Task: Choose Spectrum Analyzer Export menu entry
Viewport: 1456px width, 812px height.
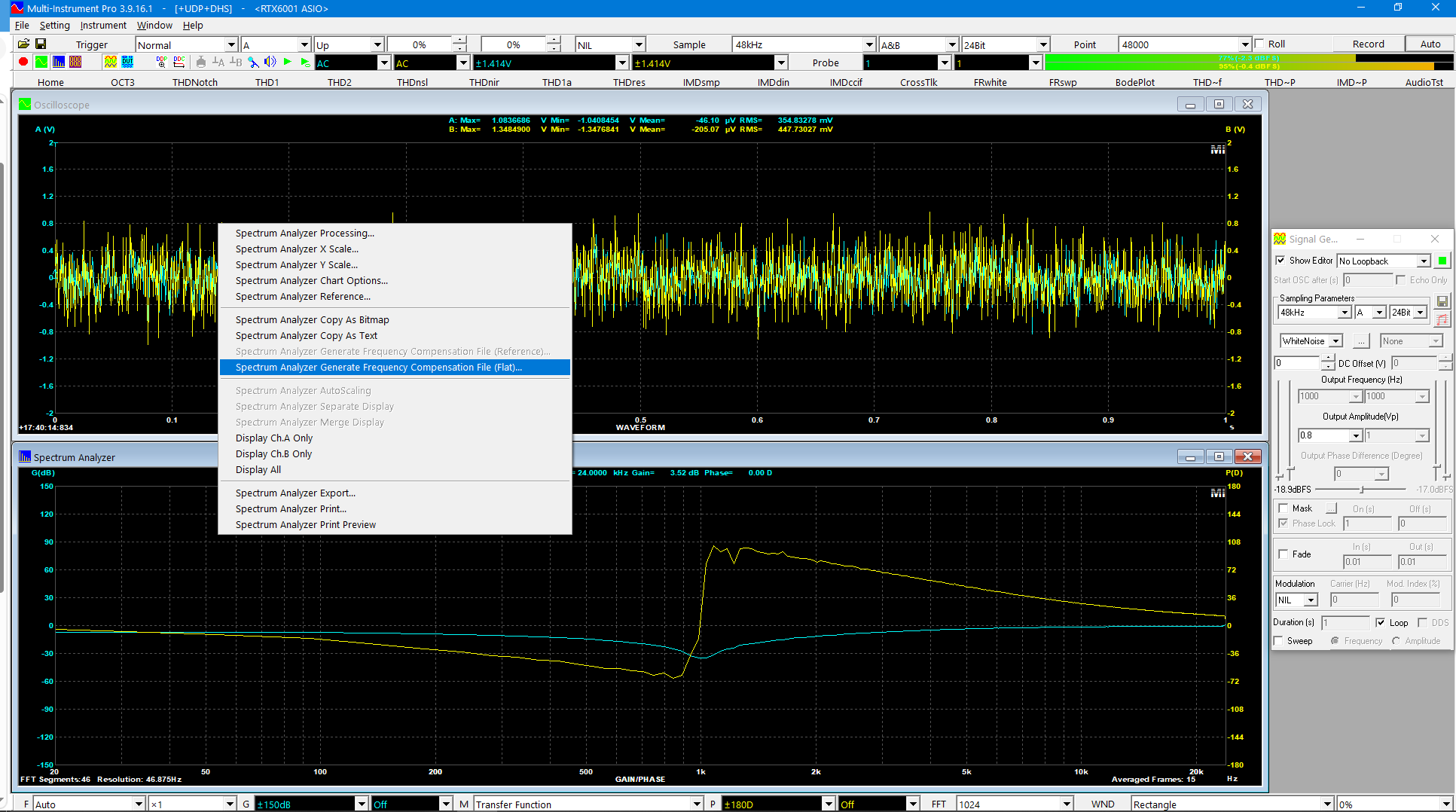Action: 295,493
